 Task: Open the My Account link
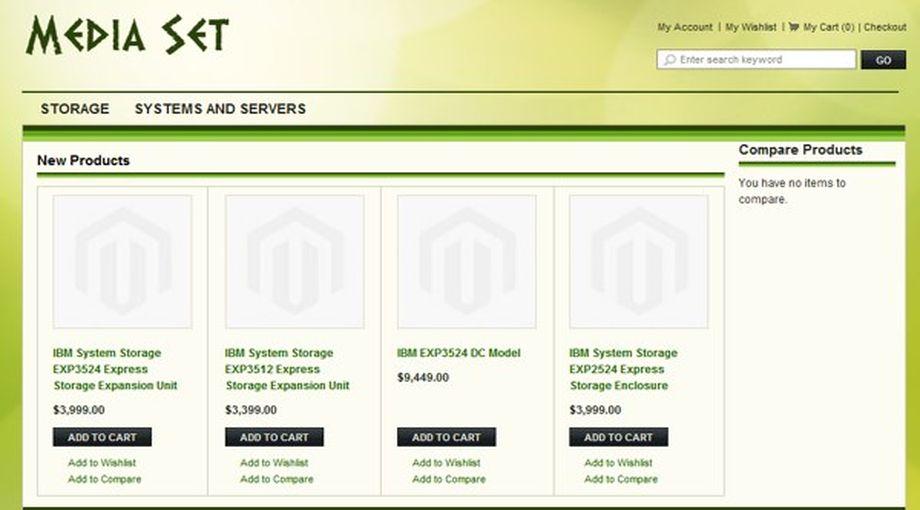point(685,27)
